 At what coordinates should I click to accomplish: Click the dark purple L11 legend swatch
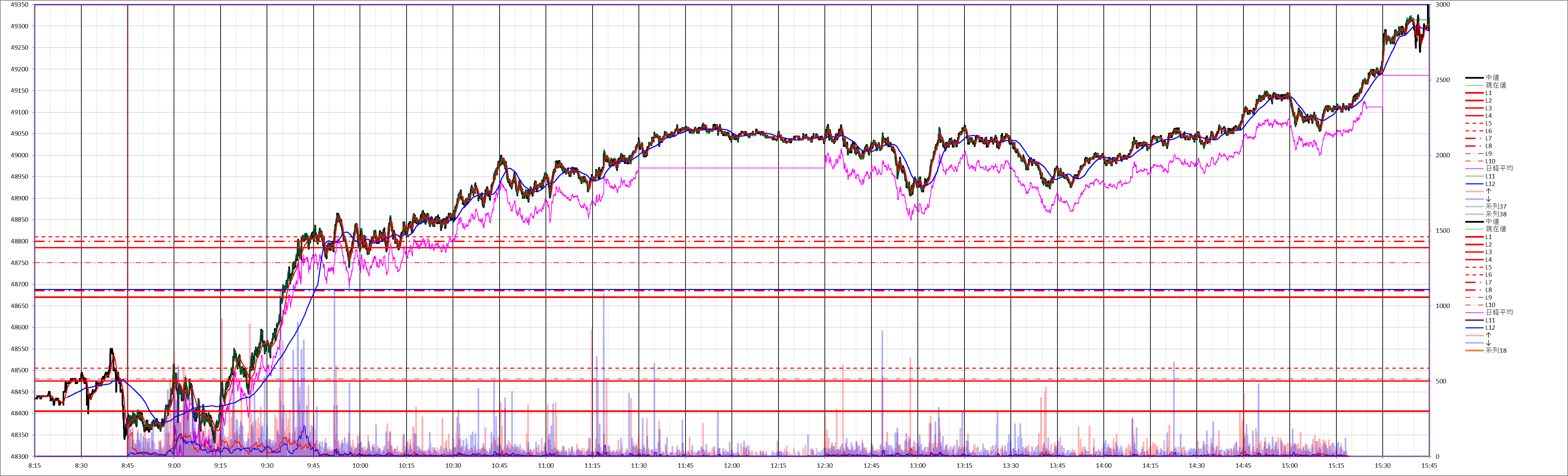[x=1474, y=320]
